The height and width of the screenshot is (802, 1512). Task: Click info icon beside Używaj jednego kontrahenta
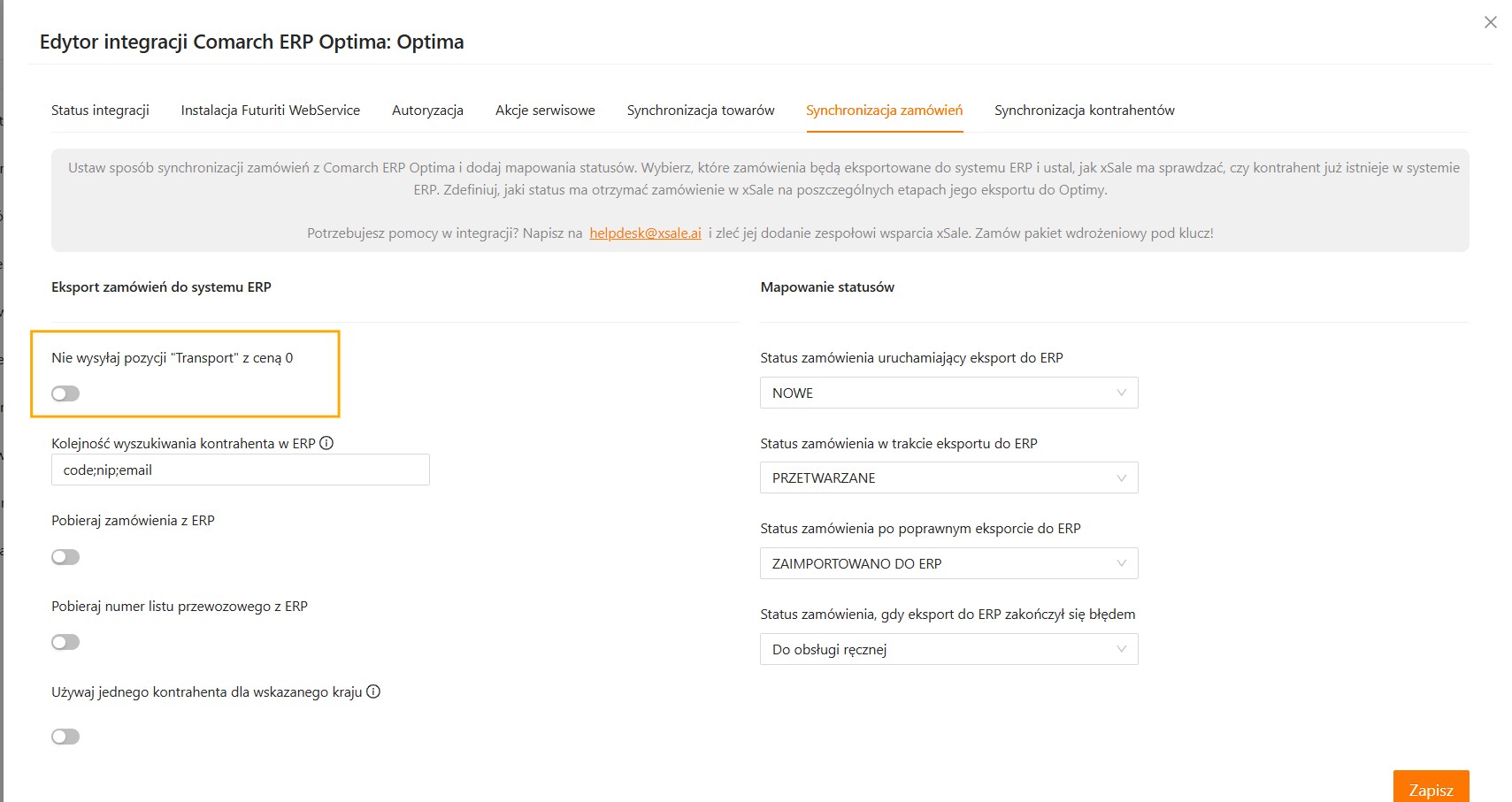(373, 691)
